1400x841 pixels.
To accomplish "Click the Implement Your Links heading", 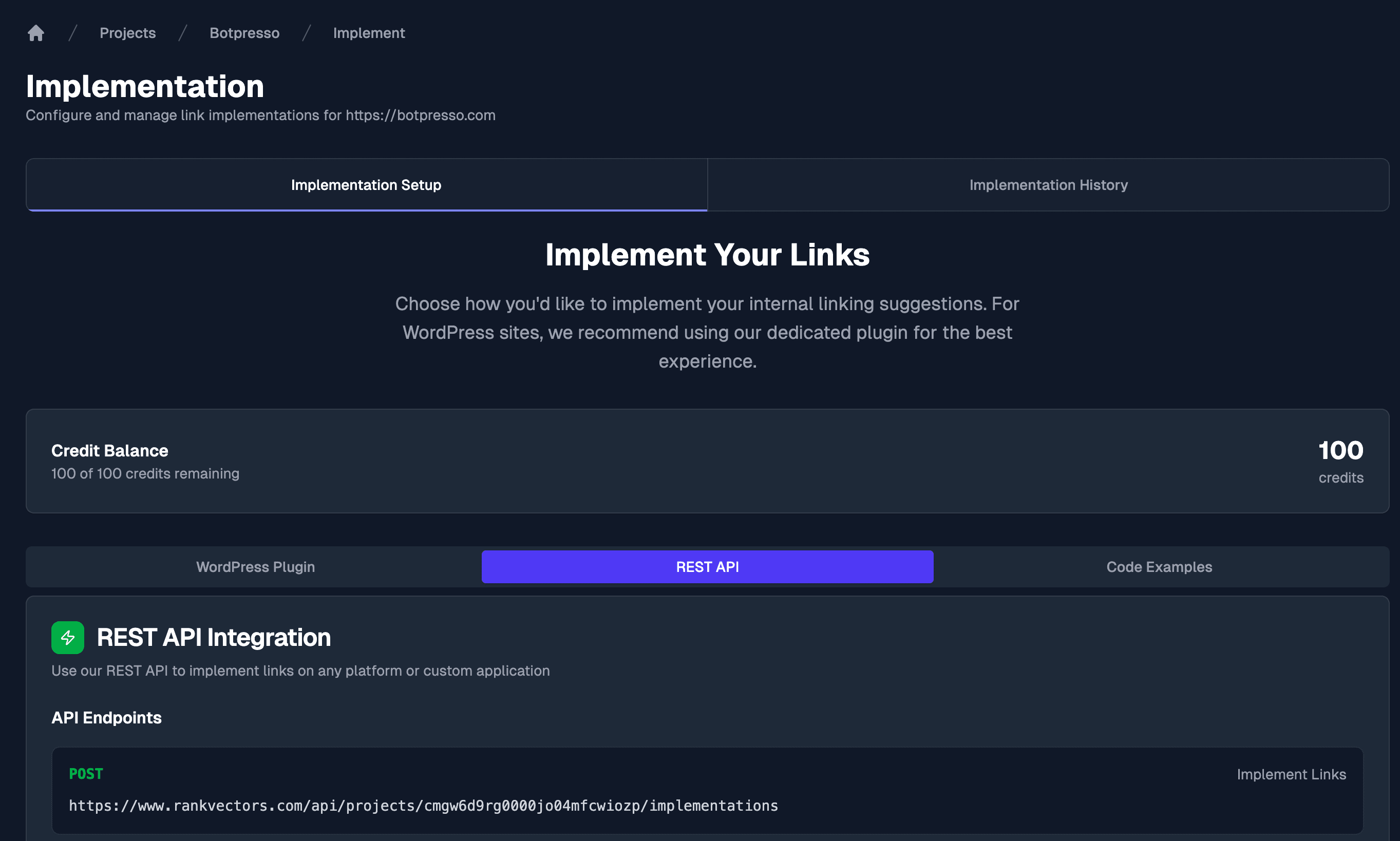I will 707,255.
